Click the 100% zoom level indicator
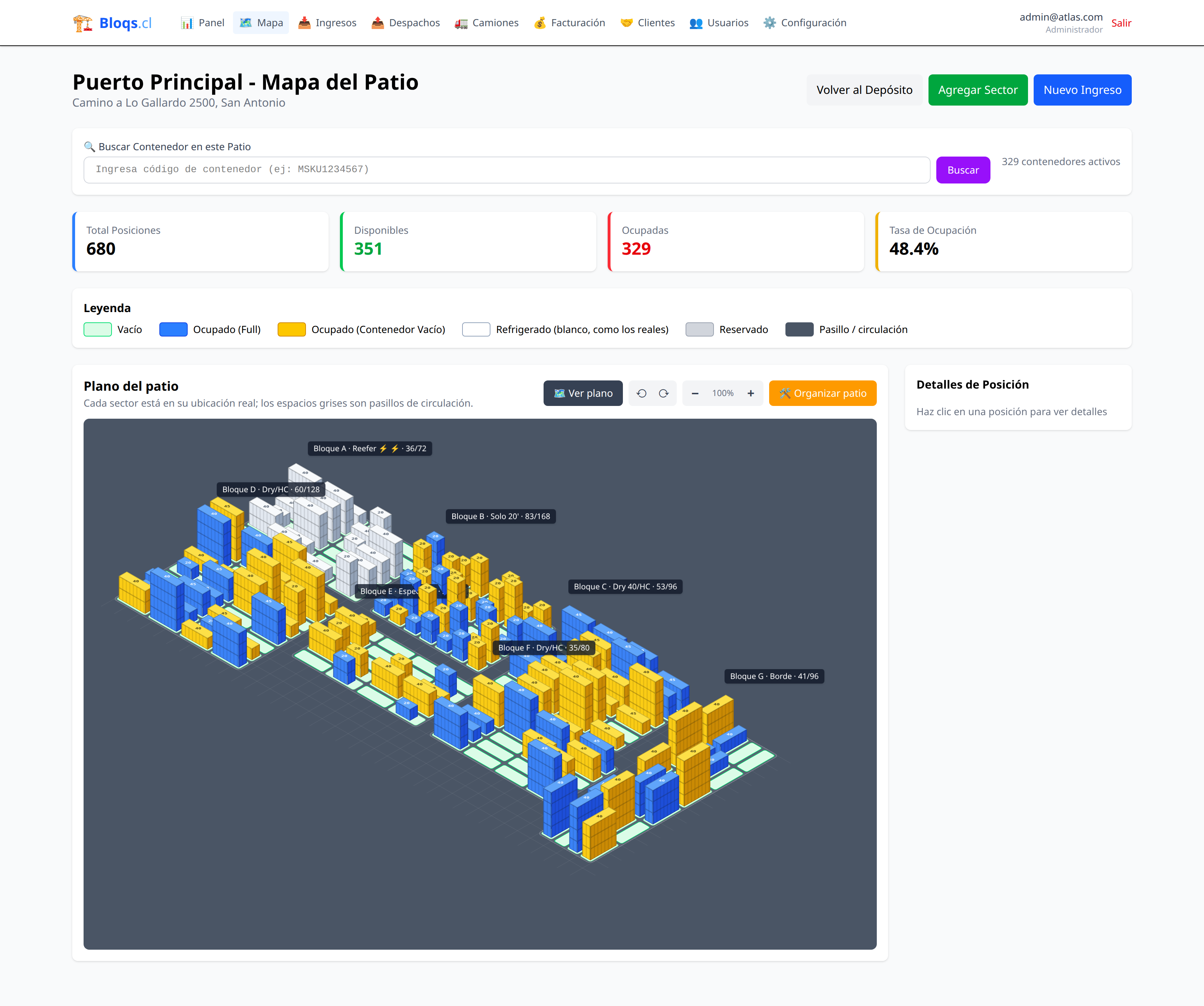 (722, 393)
